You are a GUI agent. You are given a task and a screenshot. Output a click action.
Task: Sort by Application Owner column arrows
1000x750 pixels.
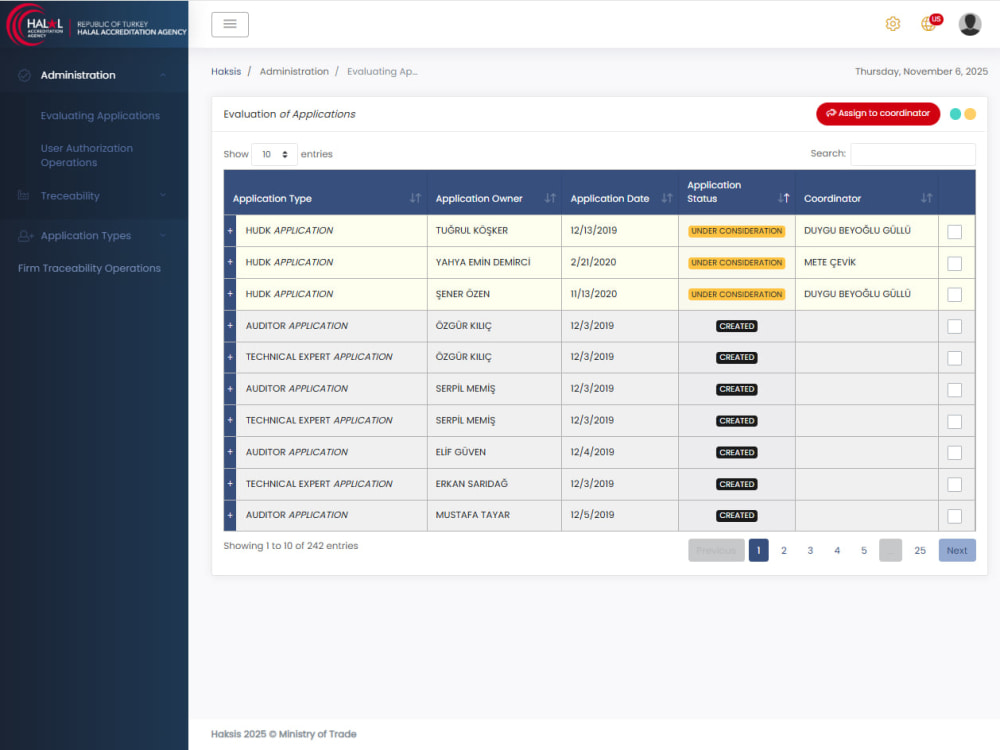[550, 198]
